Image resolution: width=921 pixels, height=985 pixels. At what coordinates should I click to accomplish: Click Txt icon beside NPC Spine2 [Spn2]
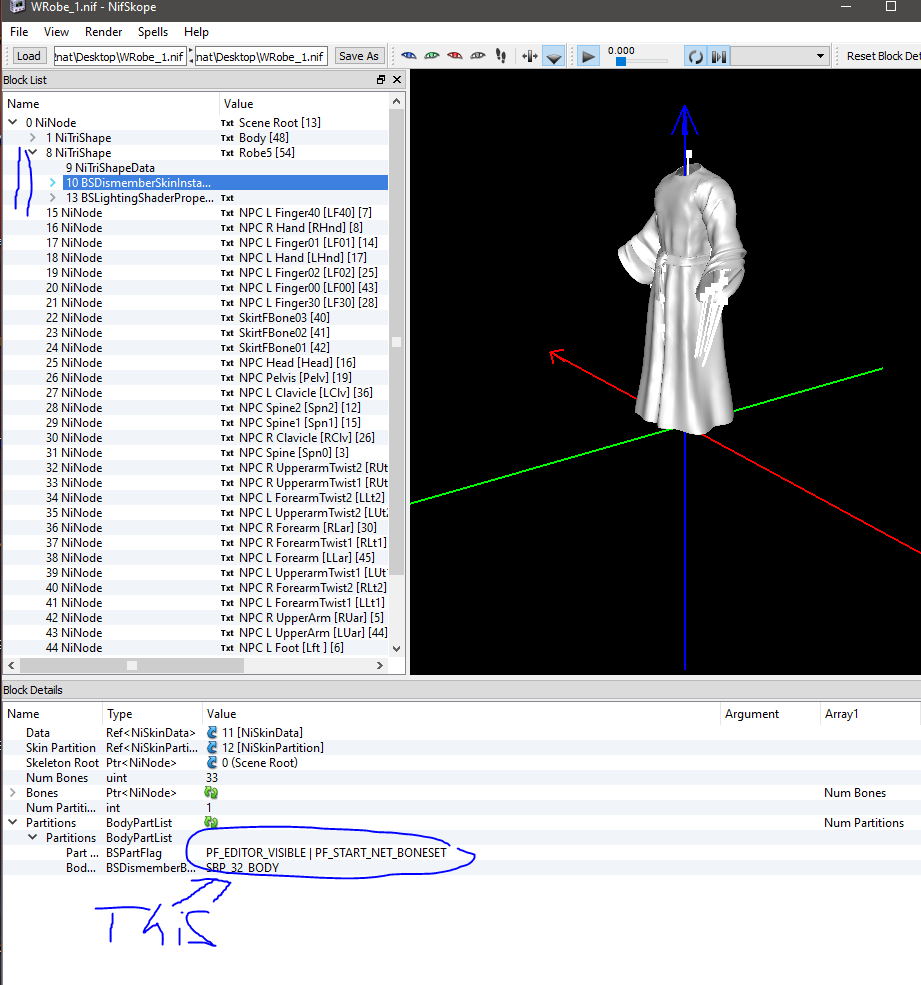click(227, 408)
